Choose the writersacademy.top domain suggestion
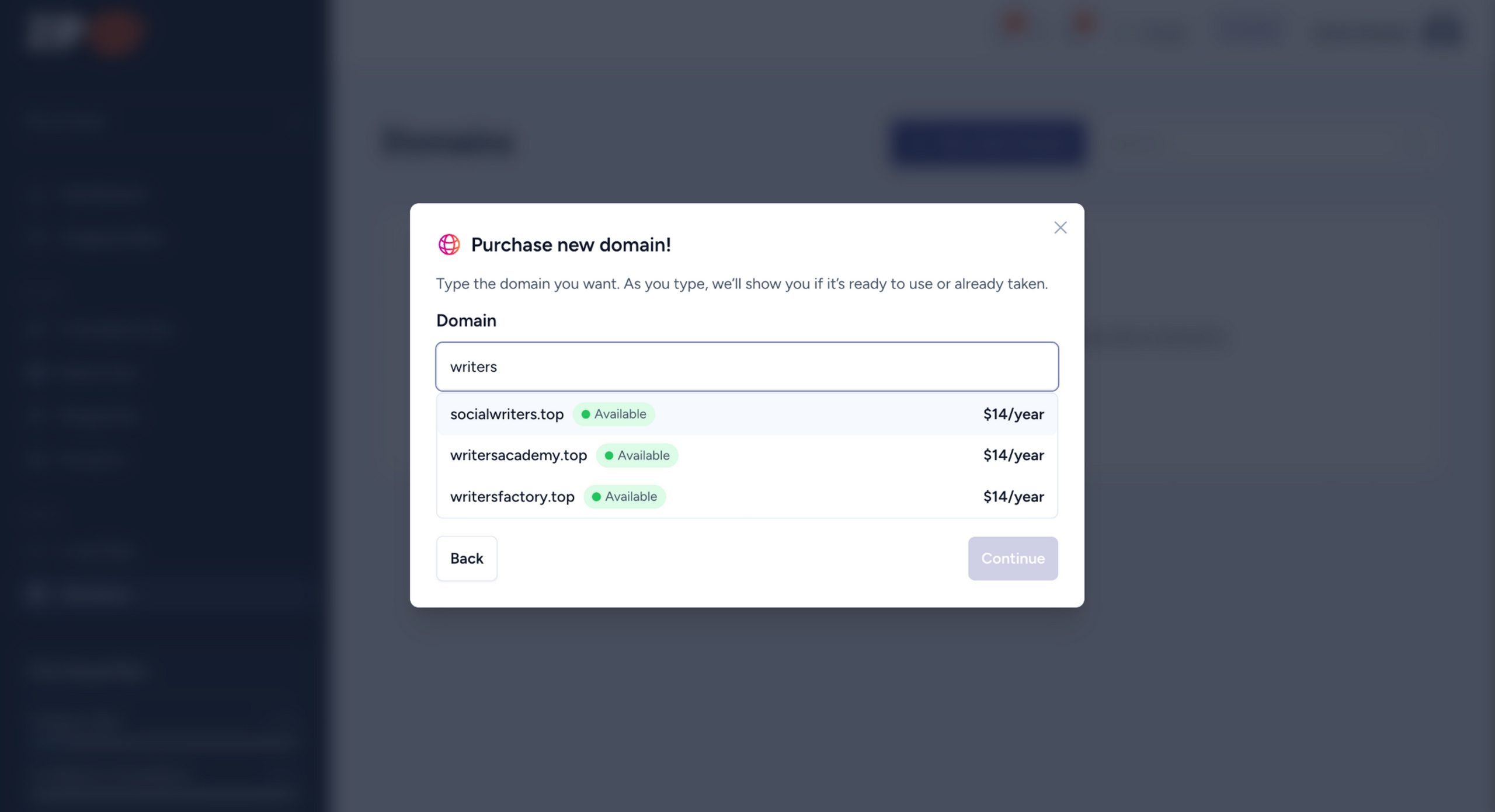 pyautogui.click(x=518, y=455)
